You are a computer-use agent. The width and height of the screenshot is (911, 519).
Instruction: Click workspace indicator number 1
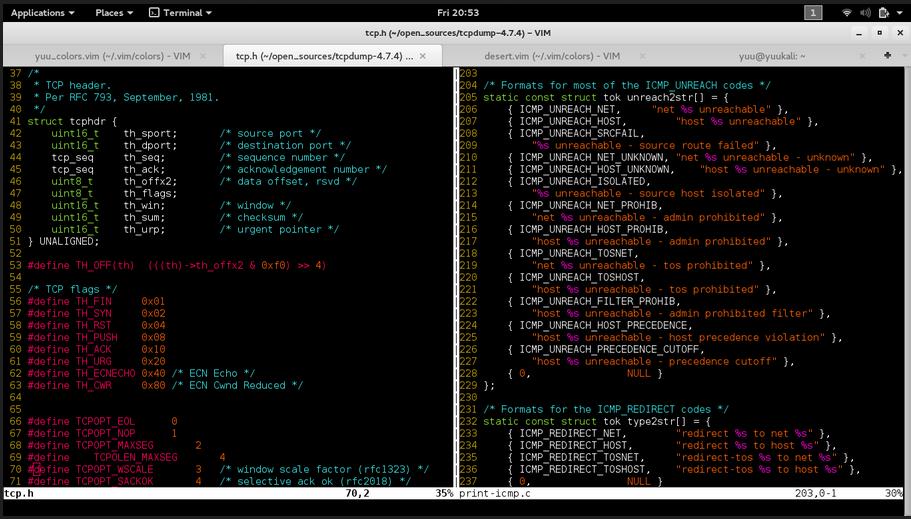(x=813, y=12)
